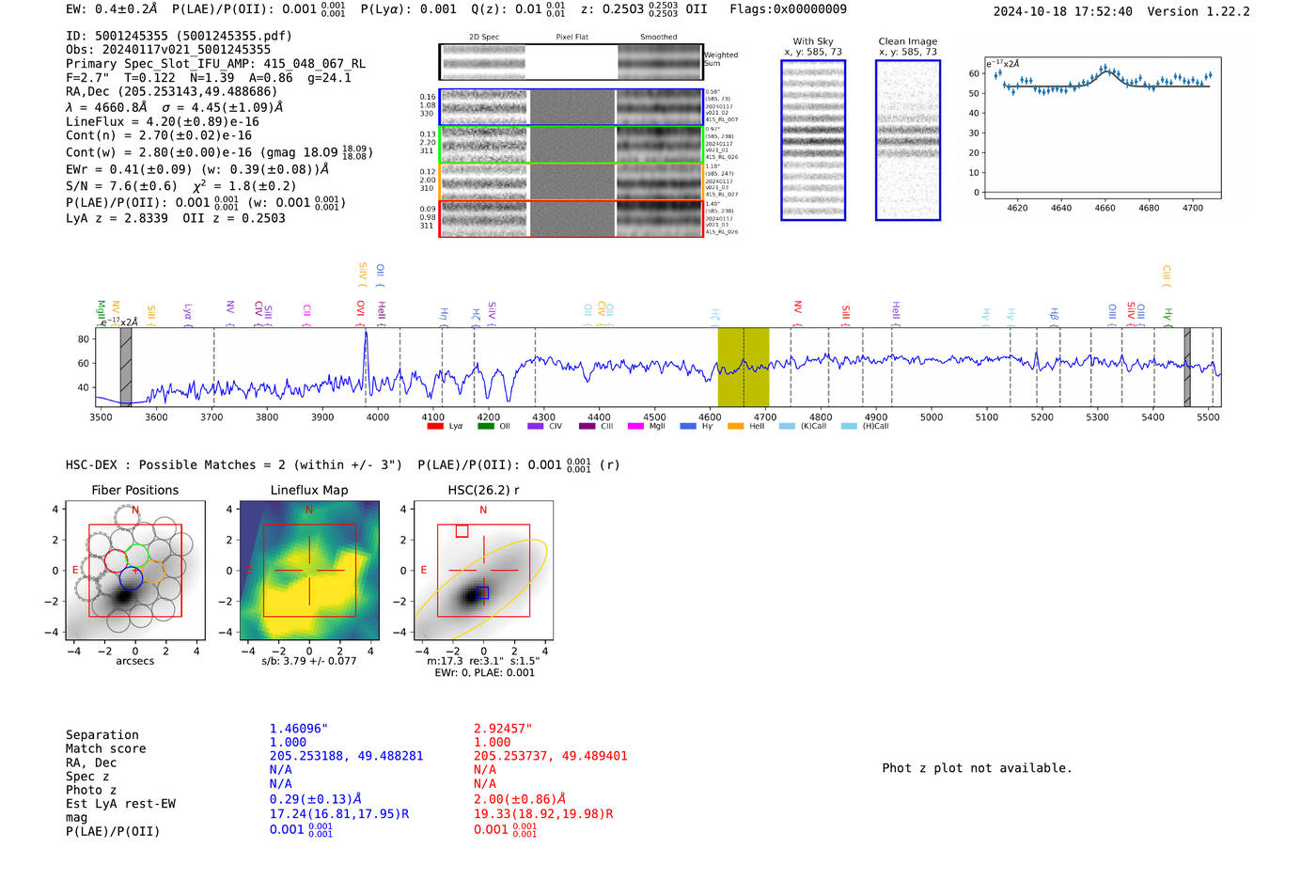1316x896 pixels.
Task: Click the Cont(n) = 2.70(±0.02)e-16 line
Action: tap(159, 135)
